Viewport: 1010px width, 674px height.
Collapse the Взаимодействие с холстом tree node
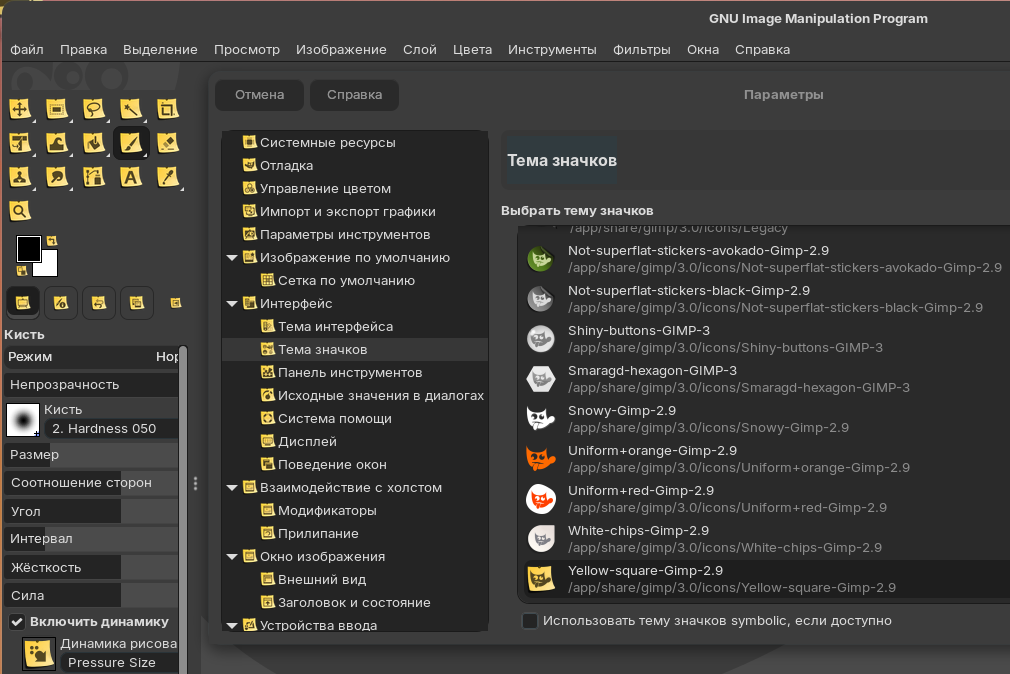click(x=232, y=488)
